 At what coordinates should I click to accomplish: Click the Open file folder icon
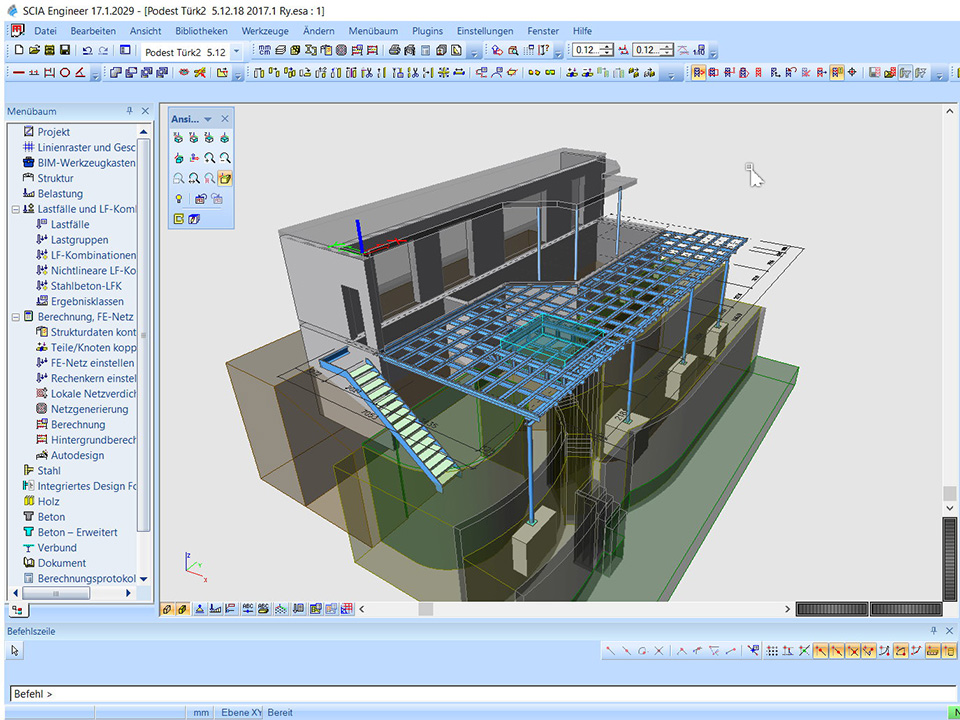point(34,50)
